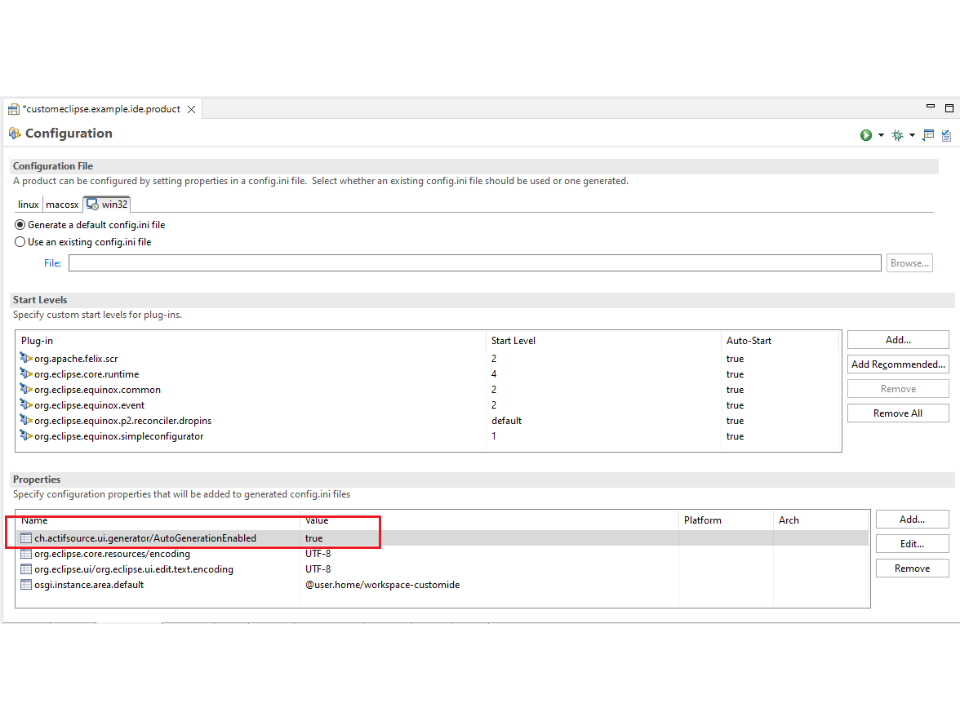This screenshot has height=720, width=960.
Task: Click the AutoGenerationEnabled property icon
Action: tap(26, 538)
